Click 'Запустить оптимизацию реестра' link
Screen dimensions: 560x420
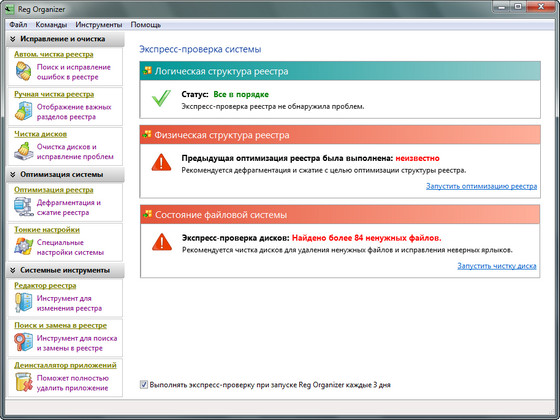pyautogui.click(x=481, y=186)
